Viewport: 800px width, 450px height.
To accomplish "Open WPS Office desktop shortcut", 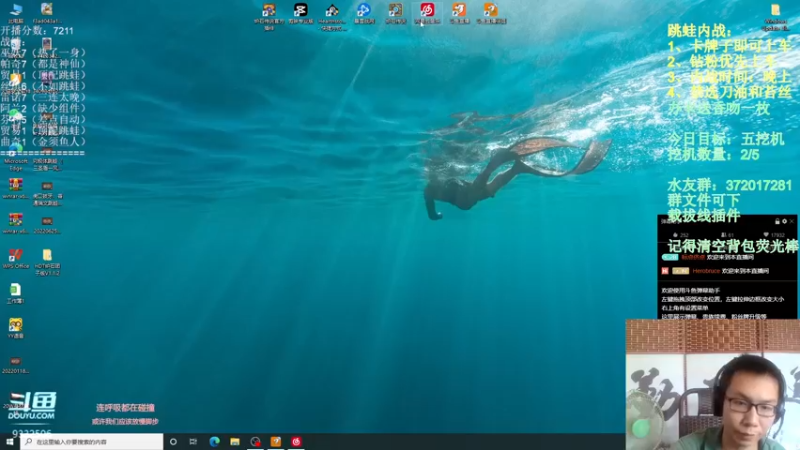I will 16,259.
